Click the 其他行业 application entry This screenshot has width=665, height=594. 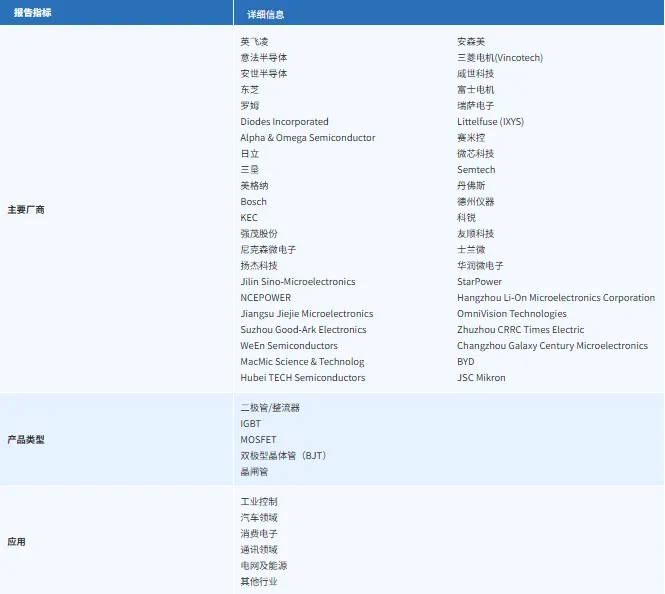(x=259, y=582)
